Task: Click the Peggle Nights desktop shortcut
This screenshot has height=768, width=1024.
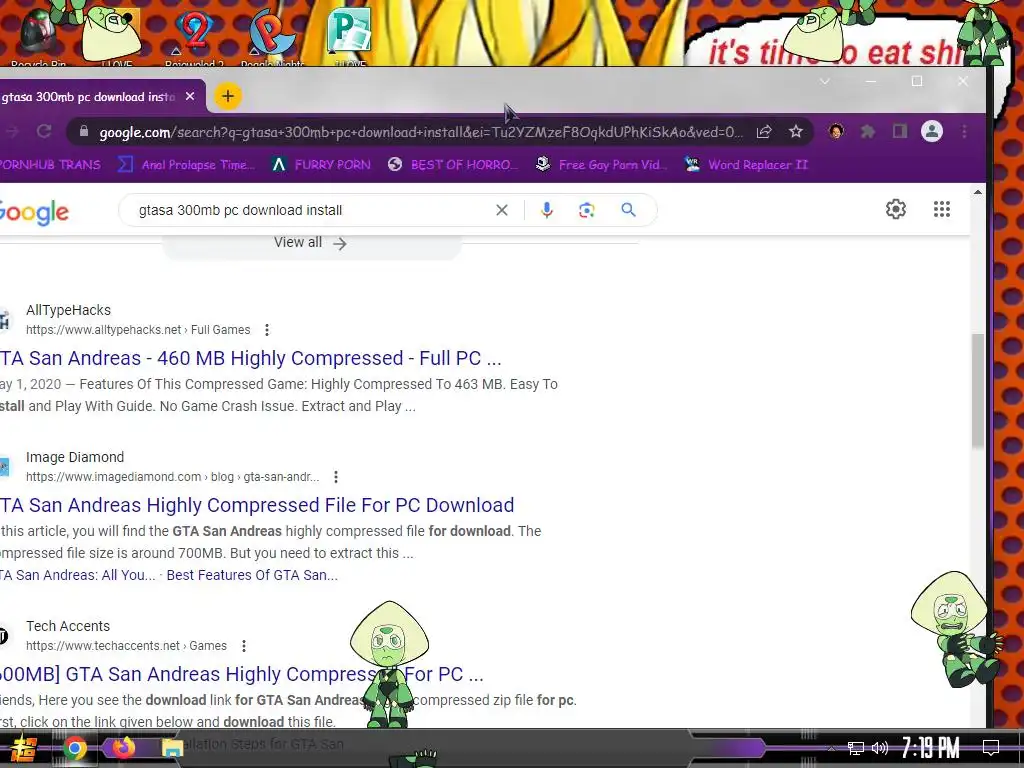Action: 272,36
